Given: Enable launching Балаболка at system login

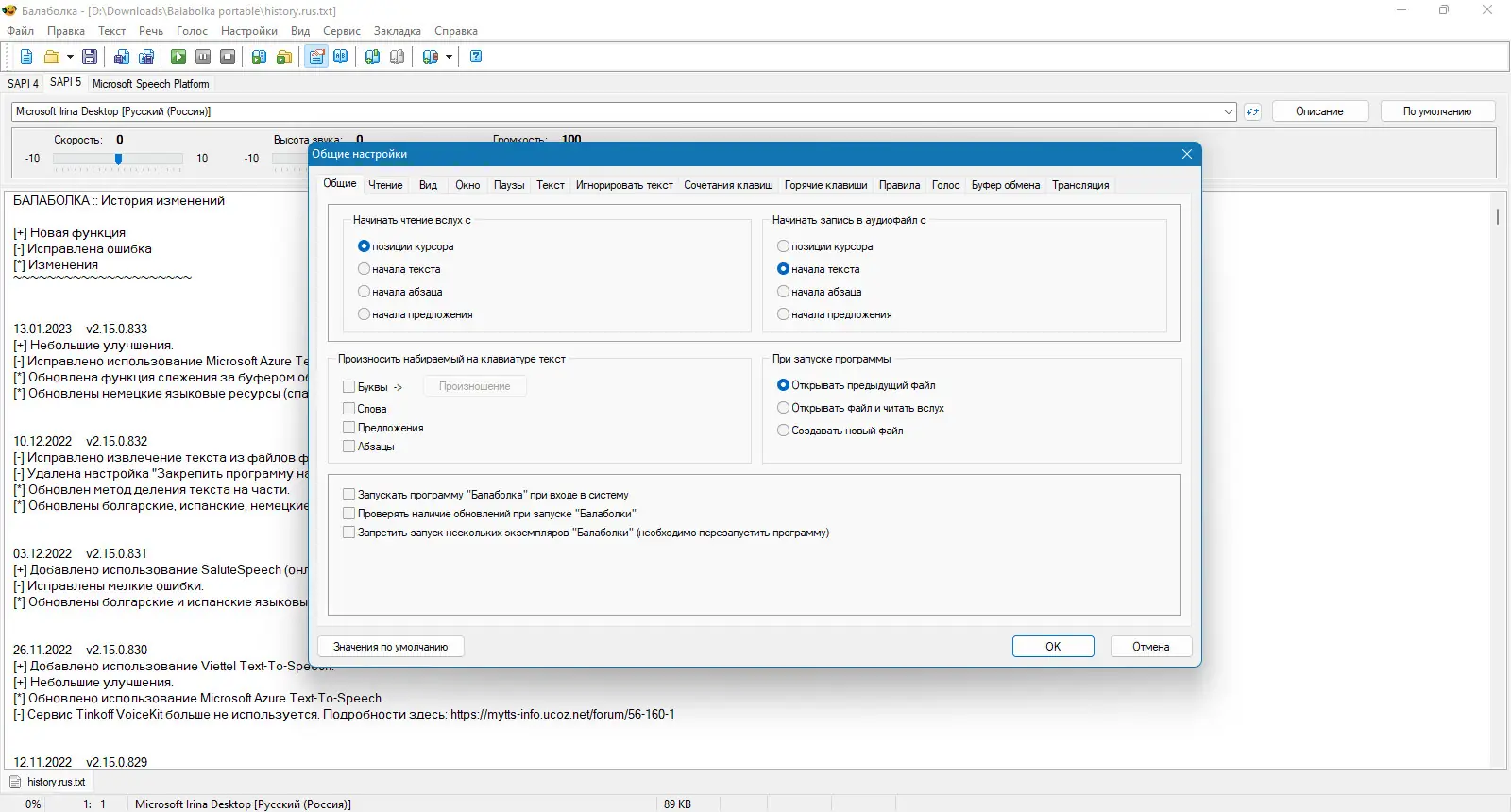Looking at the screenshot, I should point(348,495).
